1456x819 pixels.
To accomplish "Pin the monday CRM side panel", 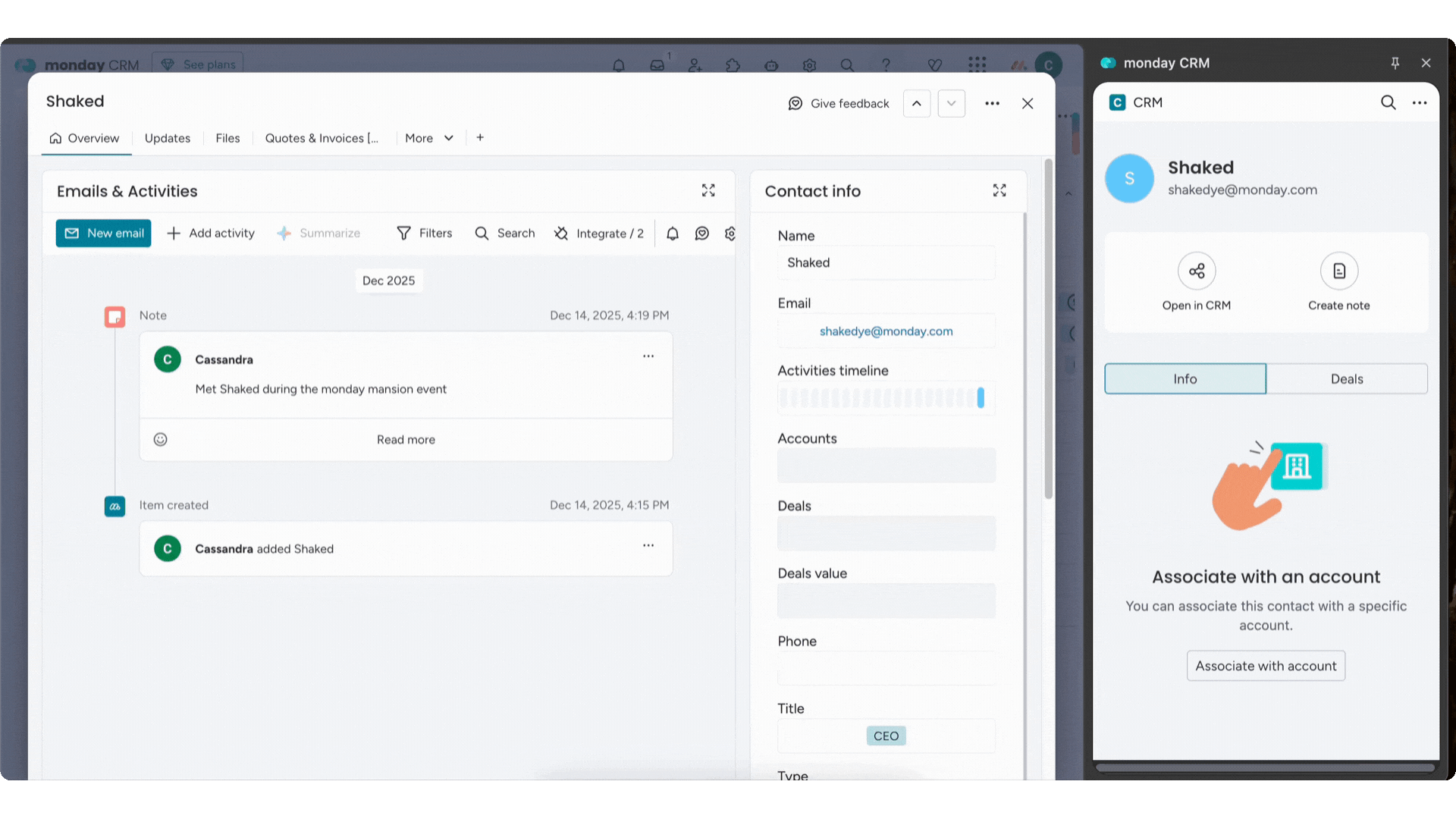I will 1395,63.
